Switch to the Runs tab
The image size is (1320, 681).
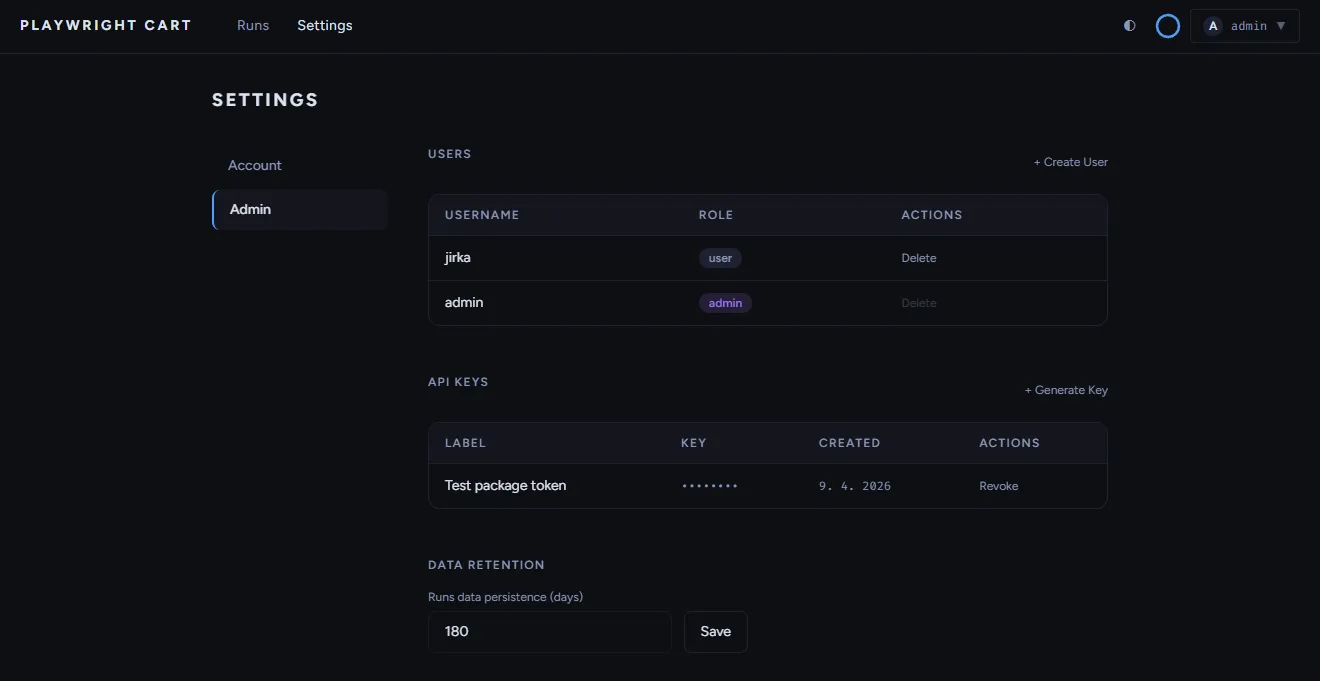[252, 25]
